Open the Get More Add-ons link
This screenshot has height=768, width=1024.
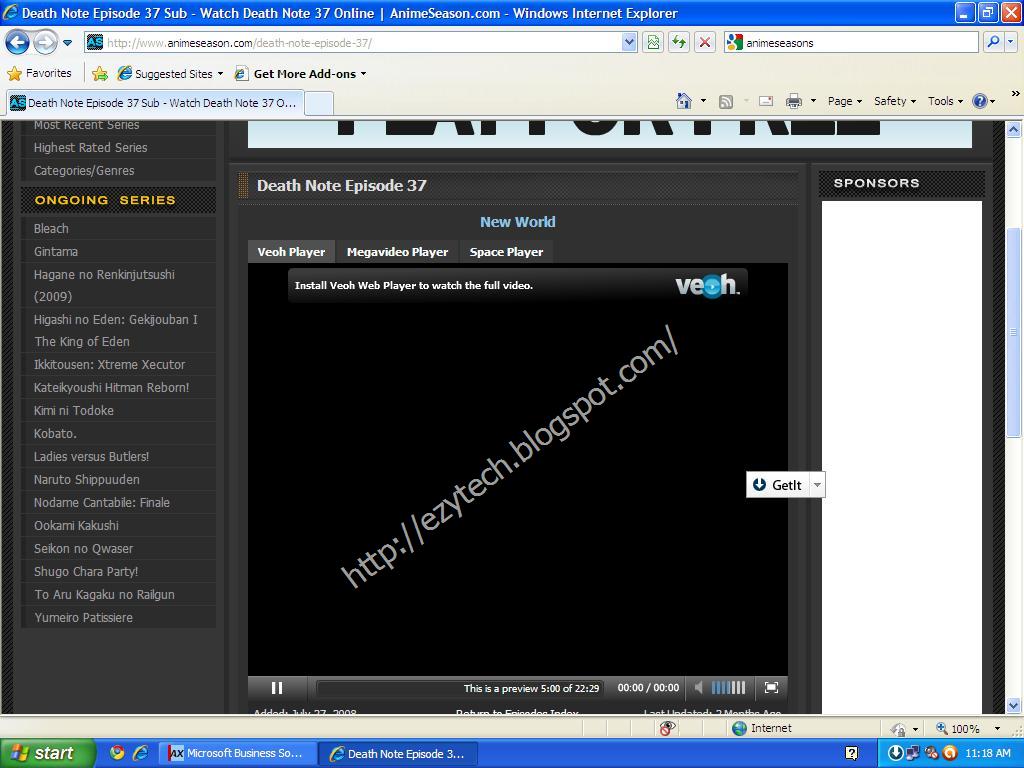coord(300,74)
